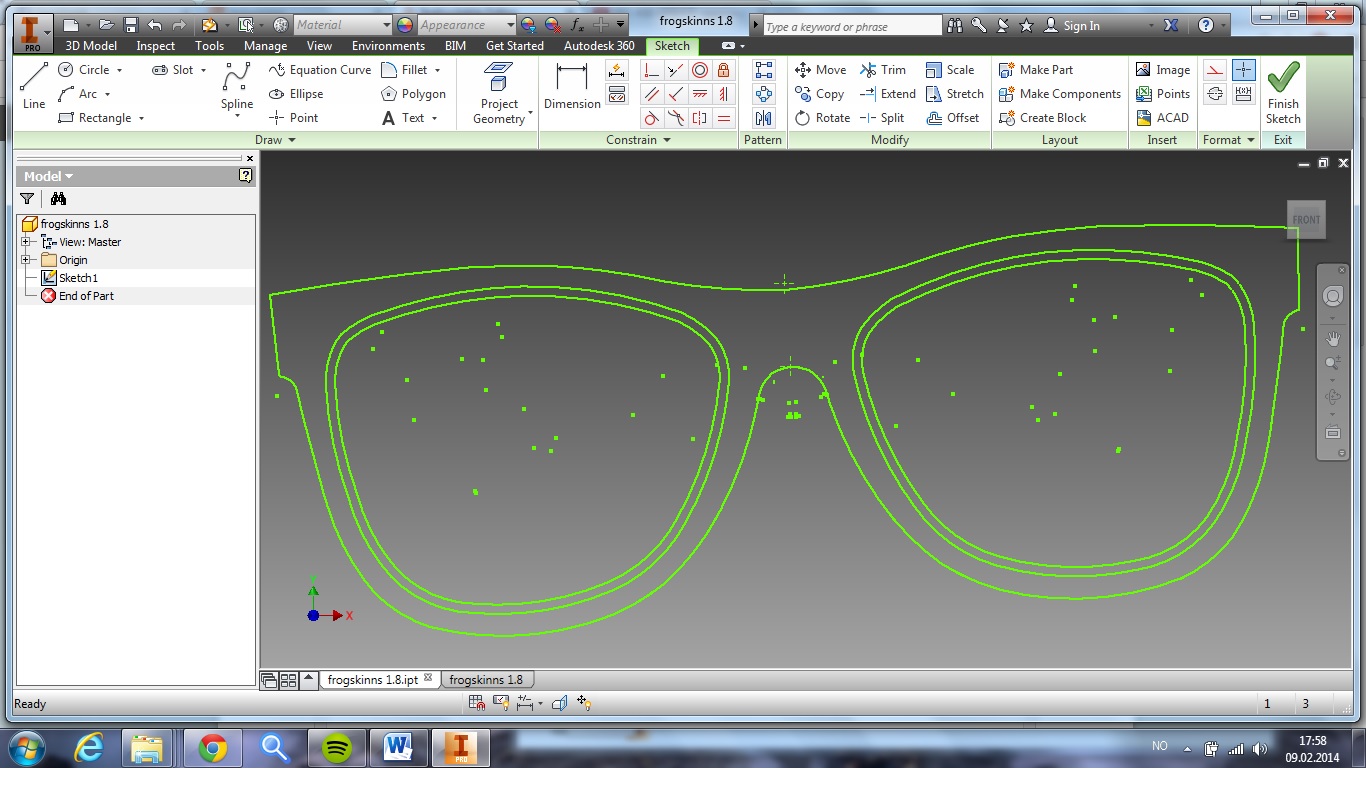1366x792 pixels.
Task: Apply the Equal constraint
Action: tap(723, 118)
